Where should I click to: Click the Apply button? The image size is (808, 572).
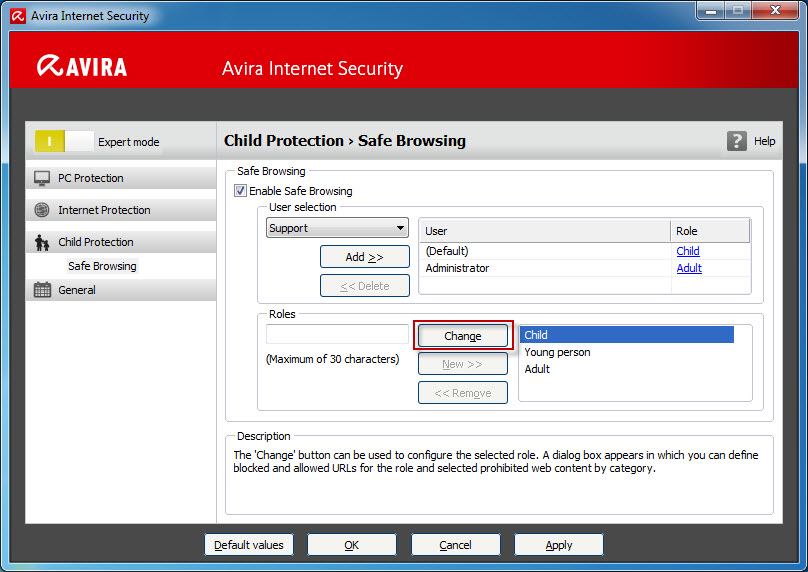pos(559,545)
